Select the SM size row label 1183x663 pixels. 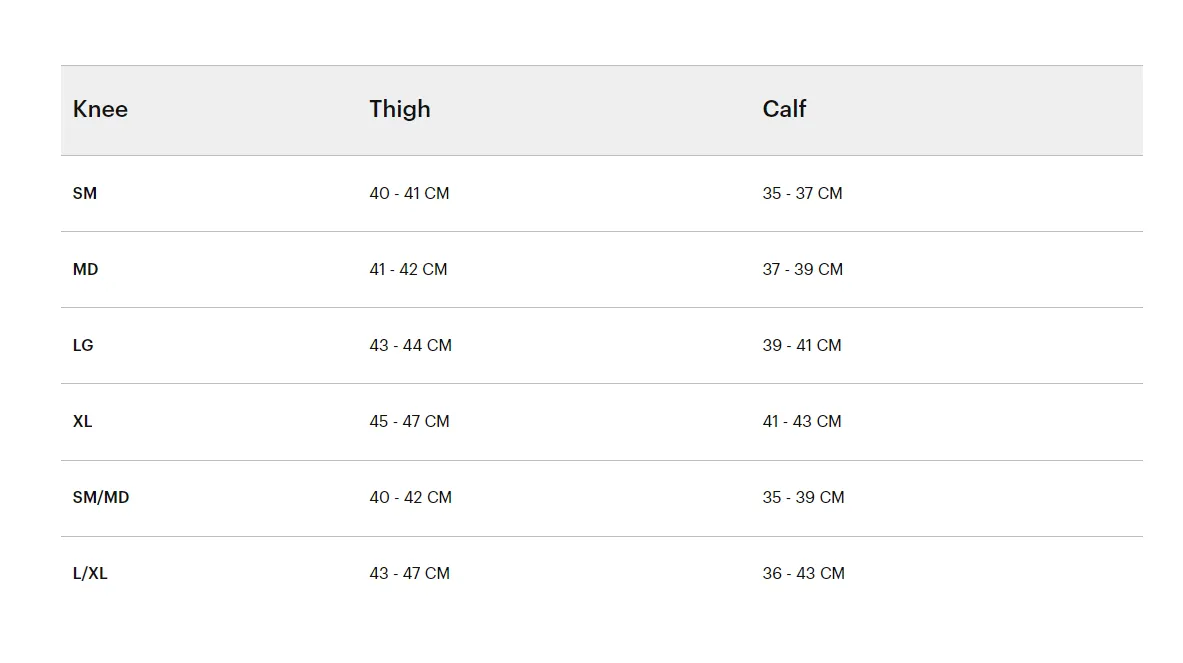click(84, 194)
